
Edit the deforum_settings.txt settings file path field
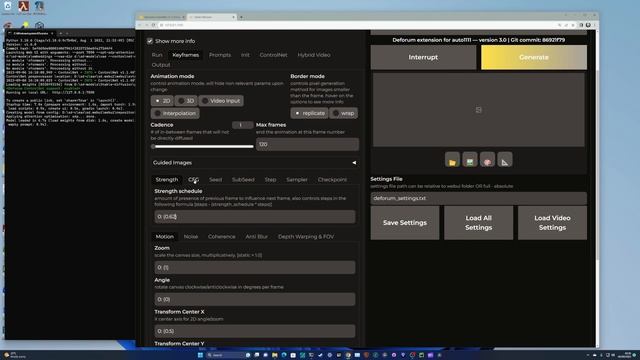click(x=478, y=198)
